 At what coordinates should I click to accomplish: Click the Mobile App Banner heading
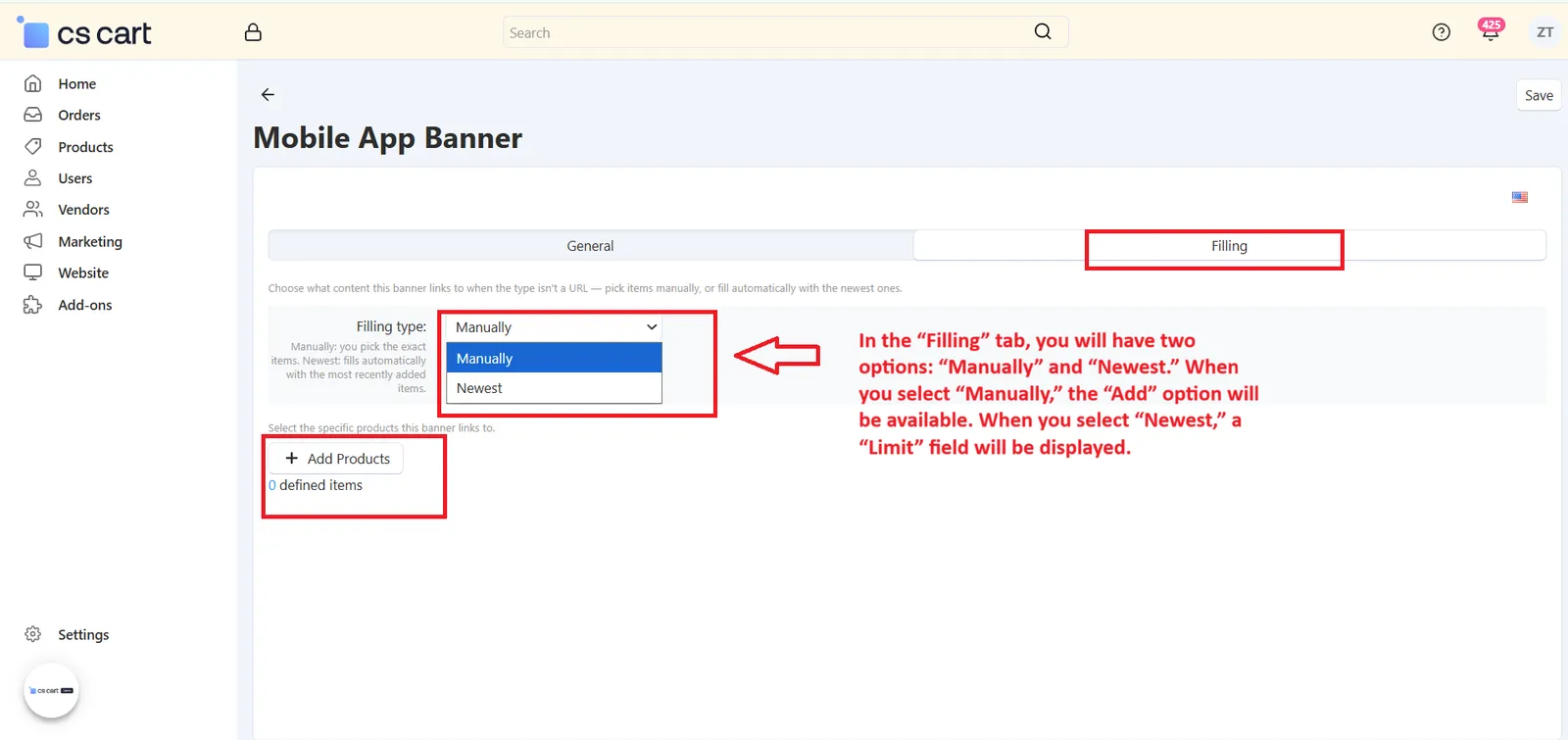click(x=388, y=138)
